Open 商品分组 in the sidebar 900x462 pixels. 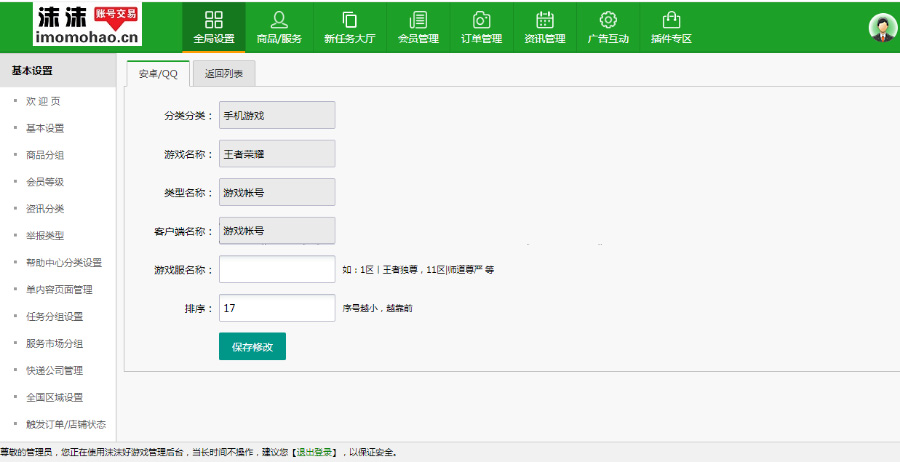45,155
